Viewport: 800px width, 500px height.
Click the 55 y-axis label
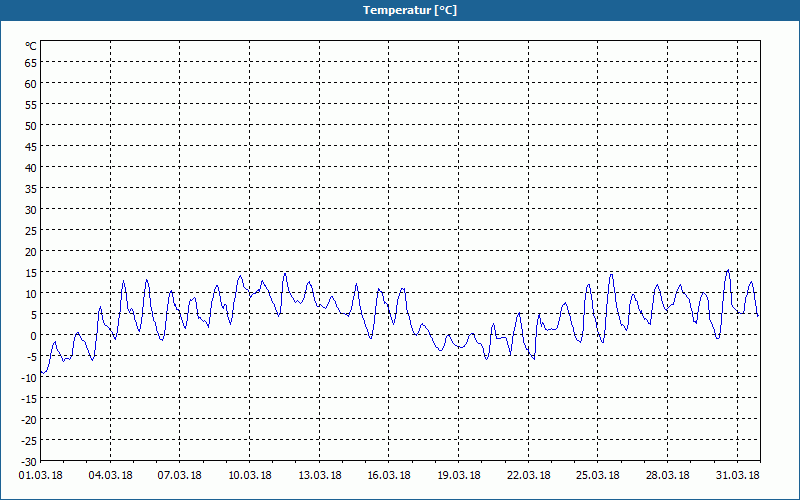(31, 105)
